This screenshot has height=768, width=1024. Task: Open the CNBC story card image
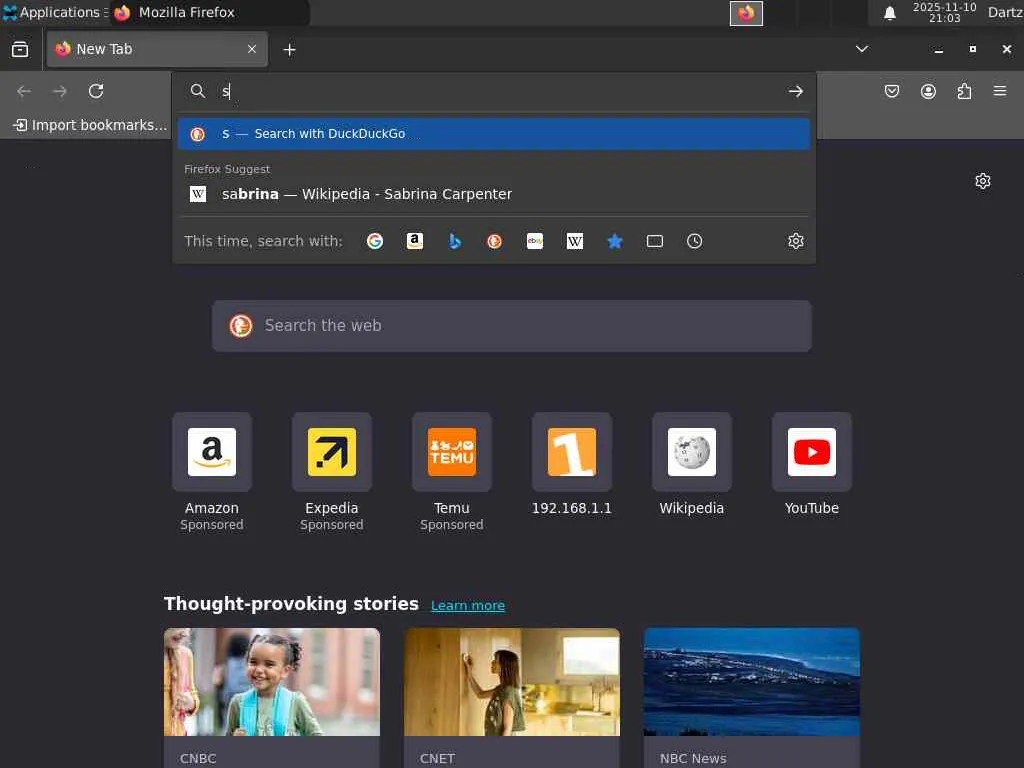pyautogui.click(x=272, y=682)
